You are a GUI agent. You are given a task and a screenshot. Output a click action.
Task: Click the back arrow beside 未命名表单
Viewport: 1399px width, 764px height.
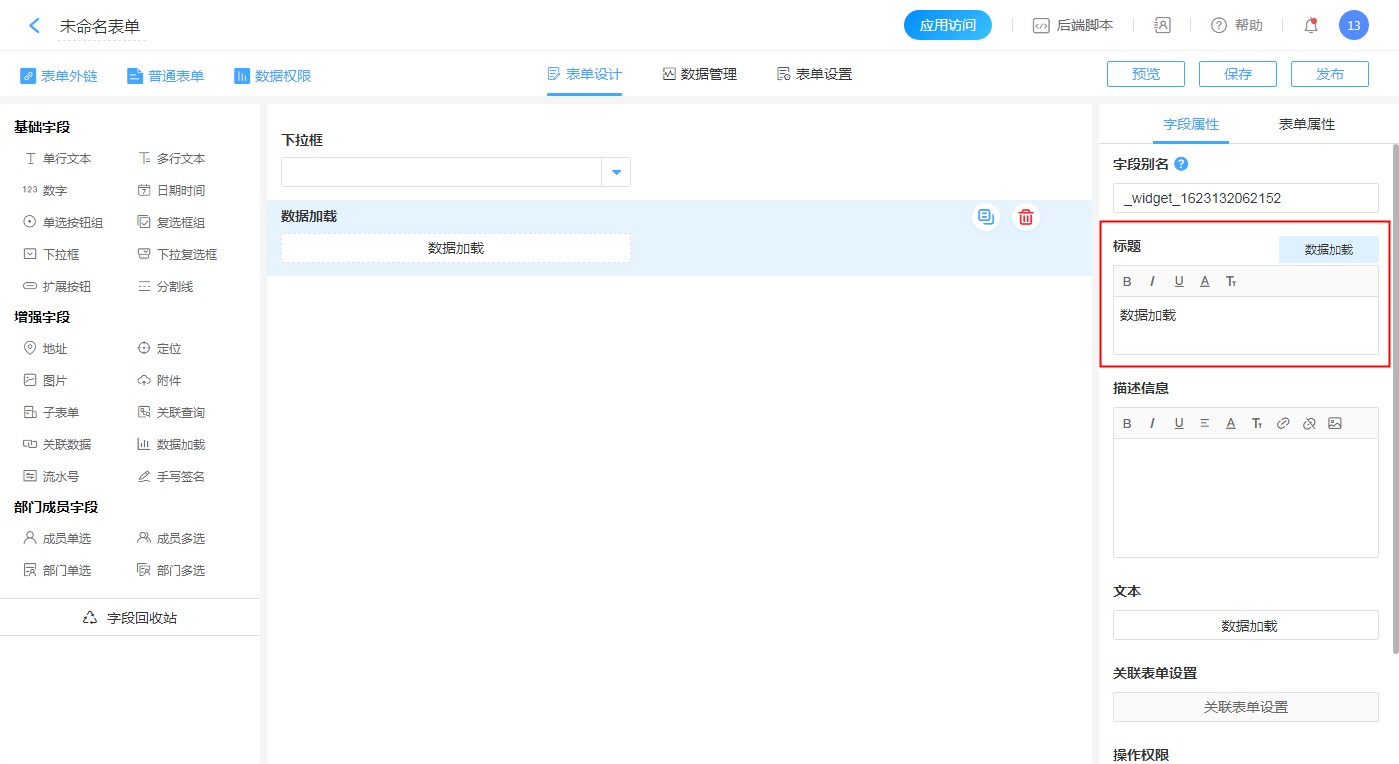click(35, 26)
